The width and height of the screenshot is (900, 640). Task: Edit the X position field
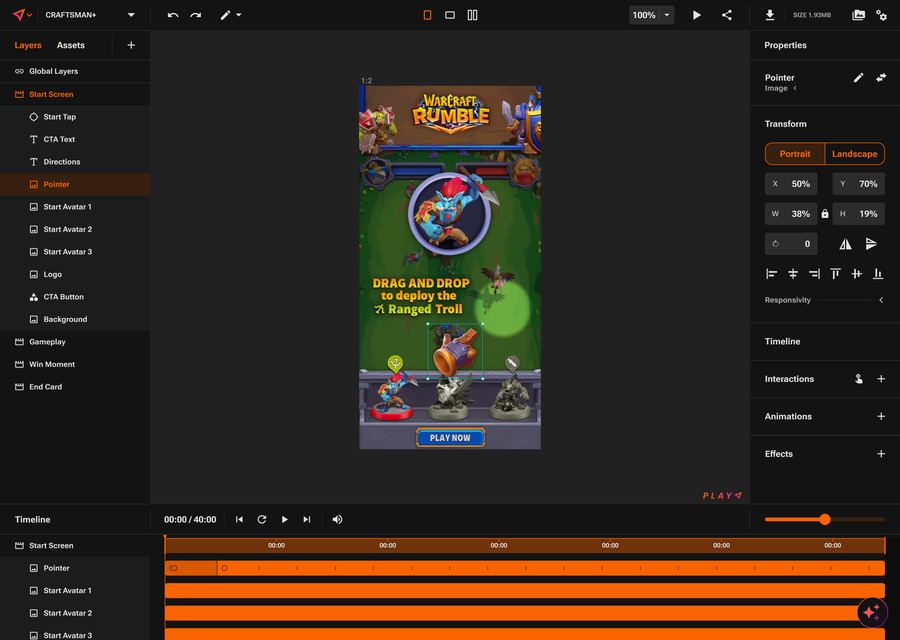tap(791, 184)
